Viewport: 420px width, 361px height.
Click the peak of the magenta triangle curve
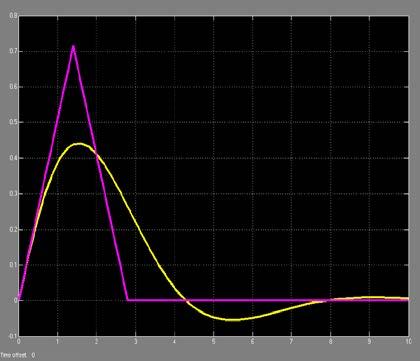73,47
